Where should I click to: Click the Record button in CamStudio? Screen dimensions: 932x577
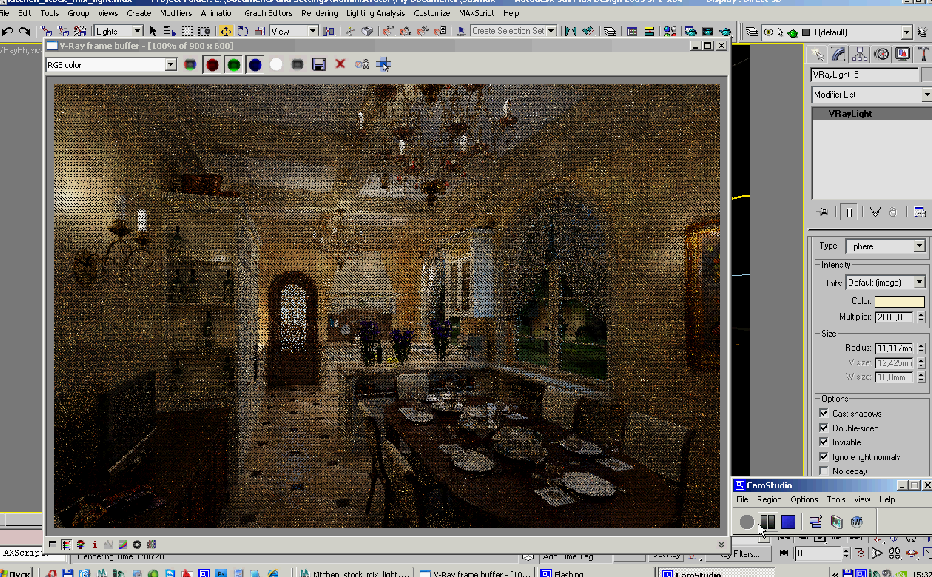(x=746, y=522)
